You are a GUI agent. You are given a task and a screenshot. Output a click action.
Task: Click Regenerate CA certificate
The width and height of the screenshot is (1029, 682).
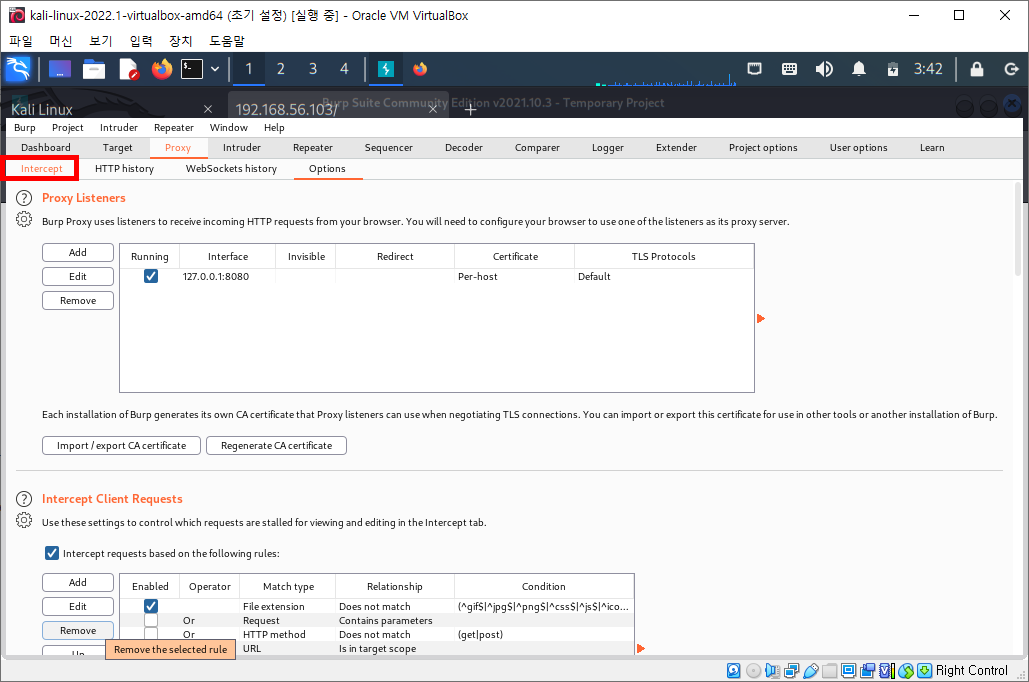click(x=276, y=446)
